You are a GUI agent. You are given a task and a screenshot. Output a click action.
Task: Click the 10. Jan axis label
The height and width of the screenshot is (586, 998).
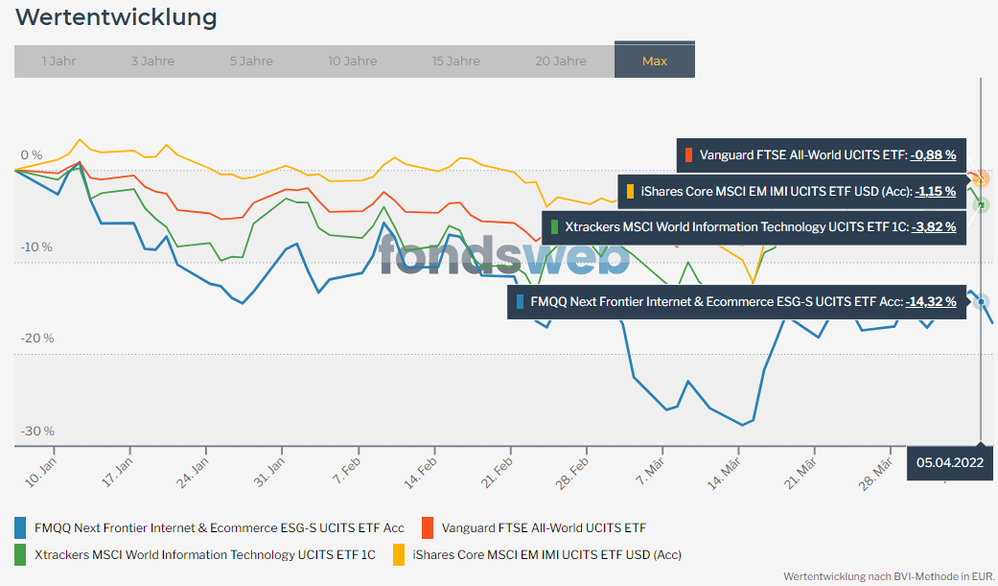(x=40, y=472)
